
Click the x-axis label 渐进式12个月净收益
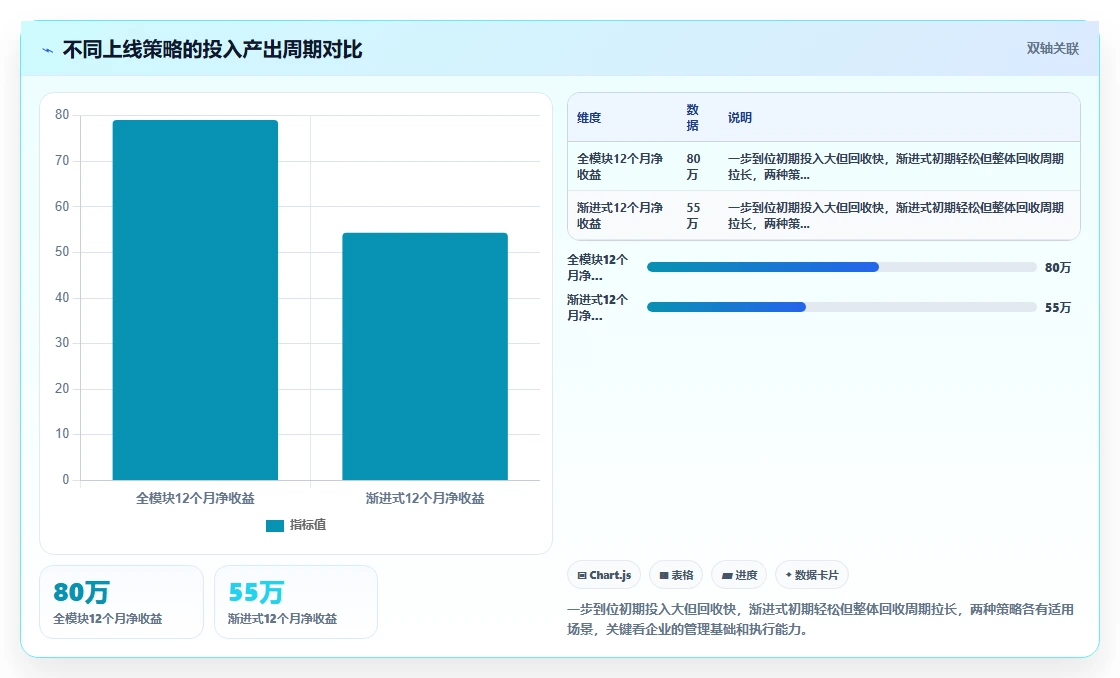pyautogui.click(x=425, y=499)
